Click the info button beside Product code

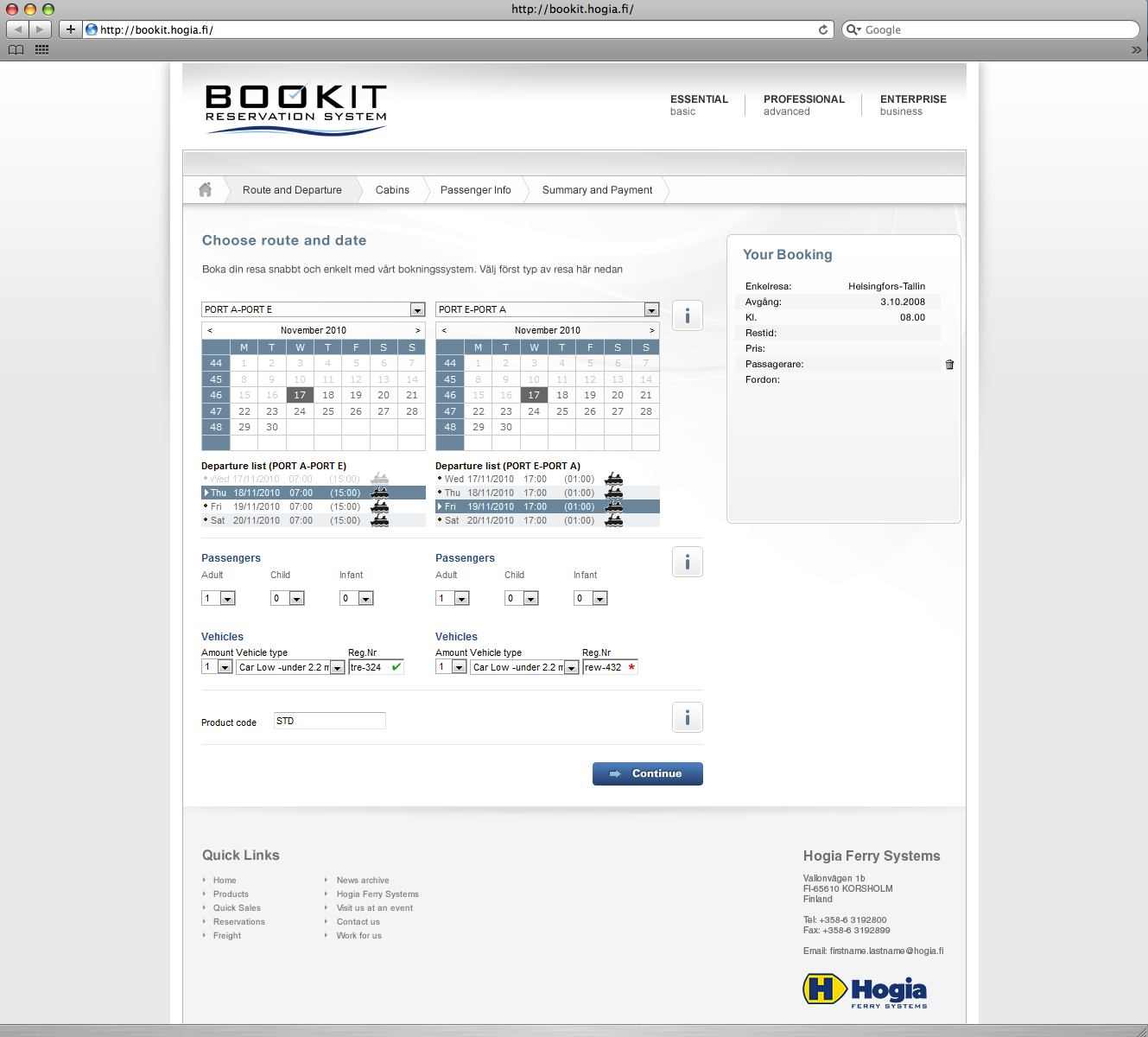click(688, 717)
